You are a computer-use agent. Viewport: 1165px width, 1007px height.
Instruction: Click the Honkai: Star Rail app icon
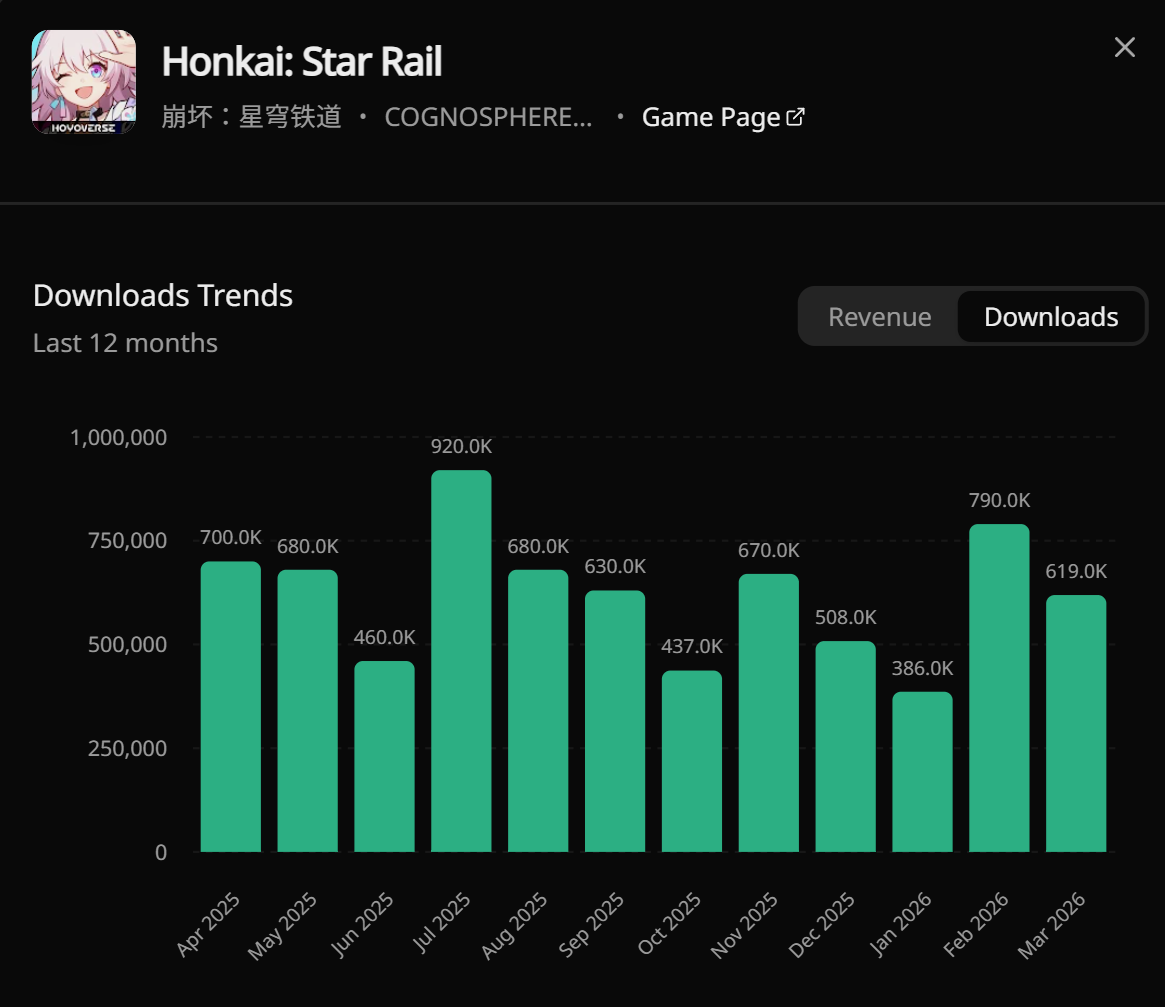[84, 82]
